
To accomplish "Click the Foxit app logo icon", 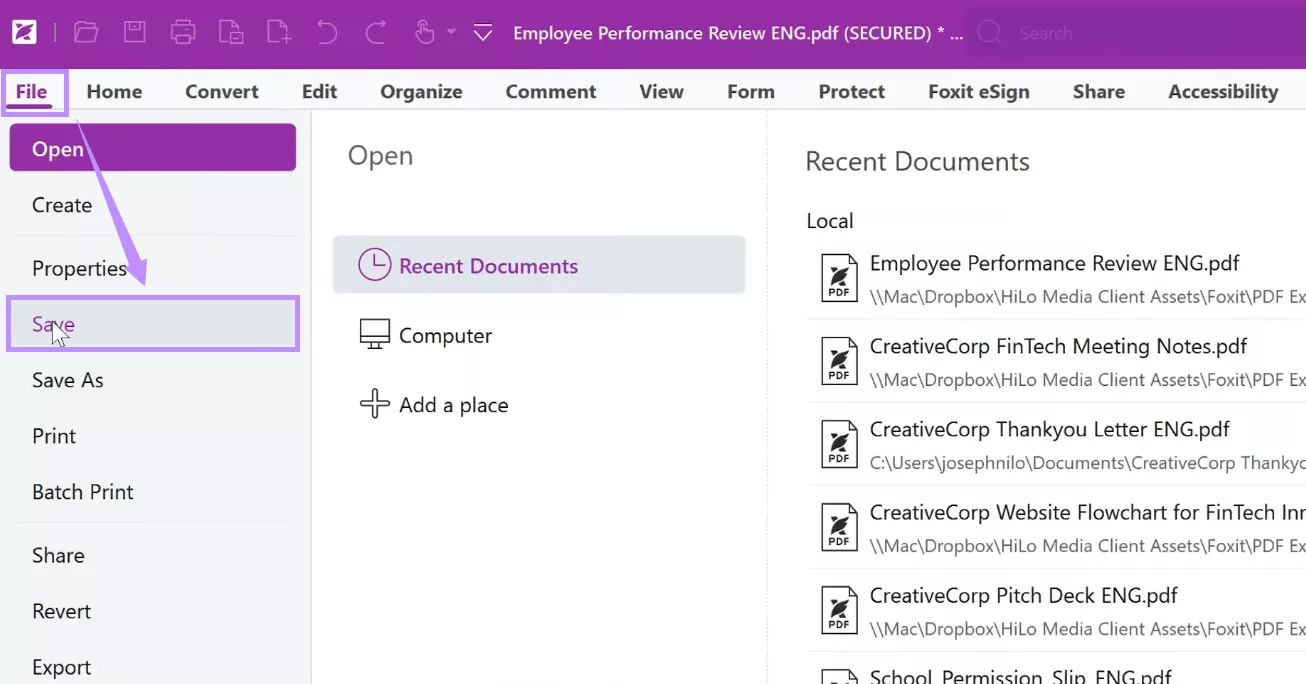I will click(x=25, y=32).
